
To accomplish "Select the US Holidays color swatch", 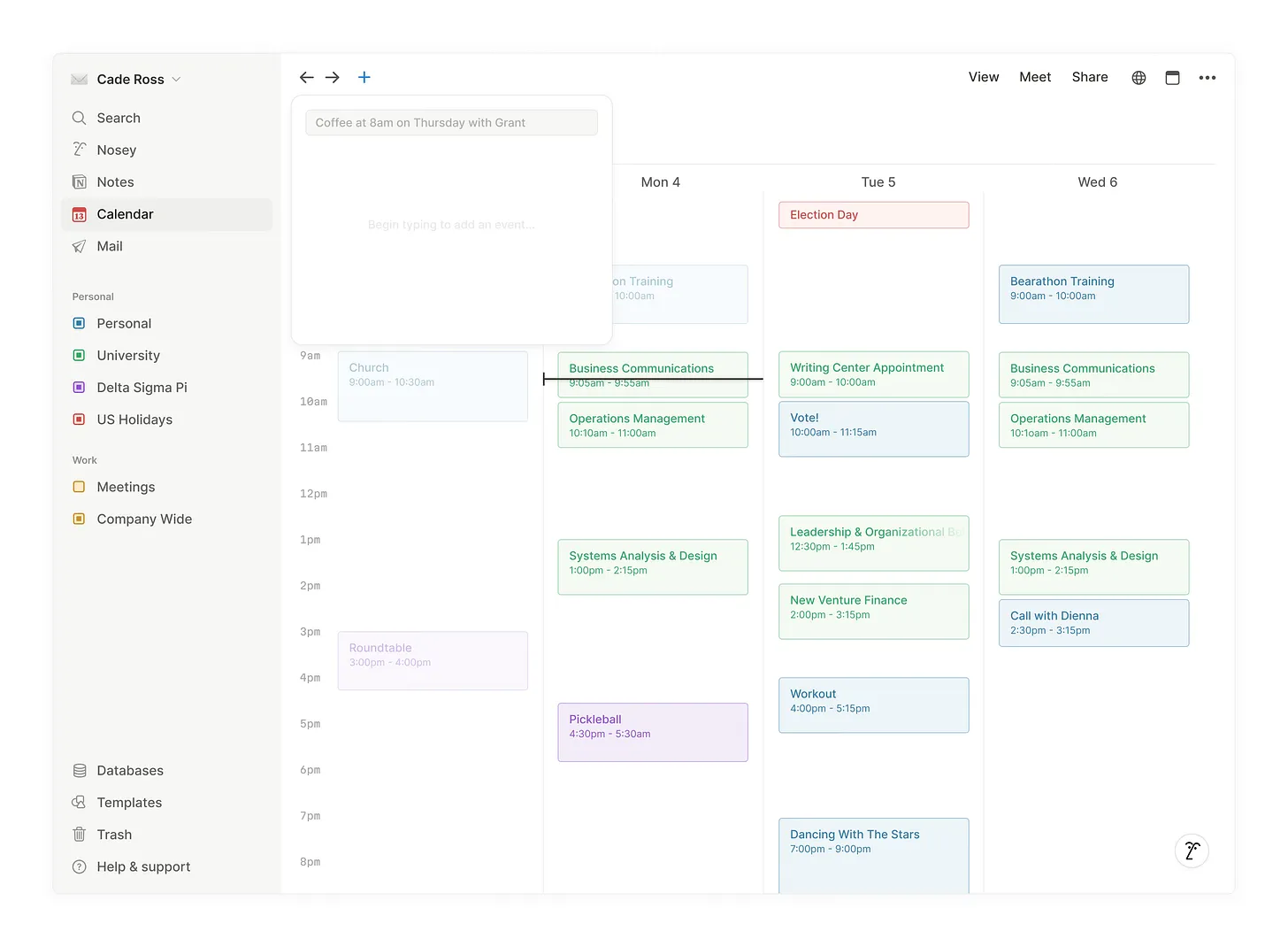I will [79, 420].
